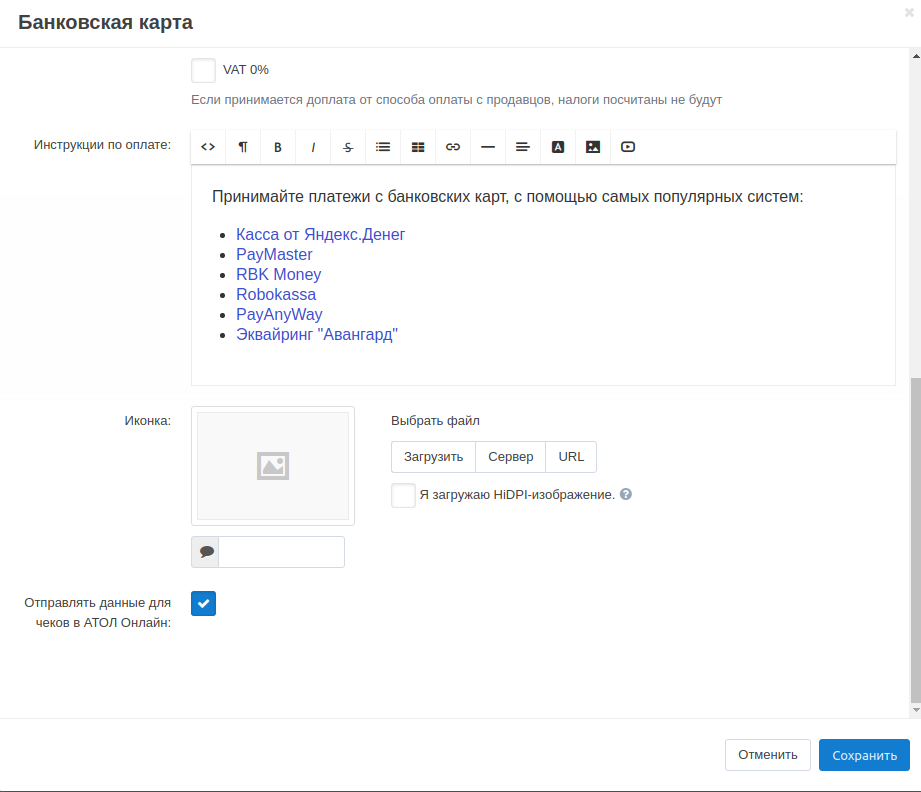Apply italic formatting in editor

click(x=313, y=147)
